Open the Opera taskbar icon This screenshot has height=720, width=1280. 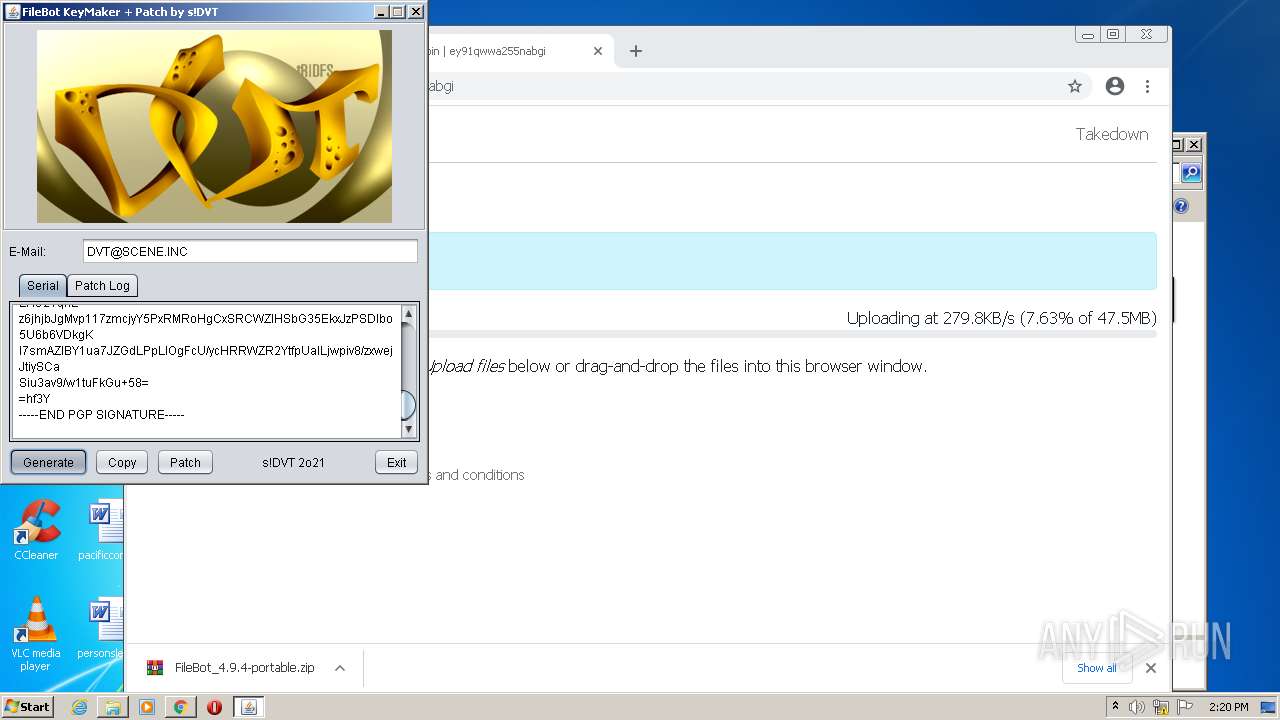click(x=214, y=707)
